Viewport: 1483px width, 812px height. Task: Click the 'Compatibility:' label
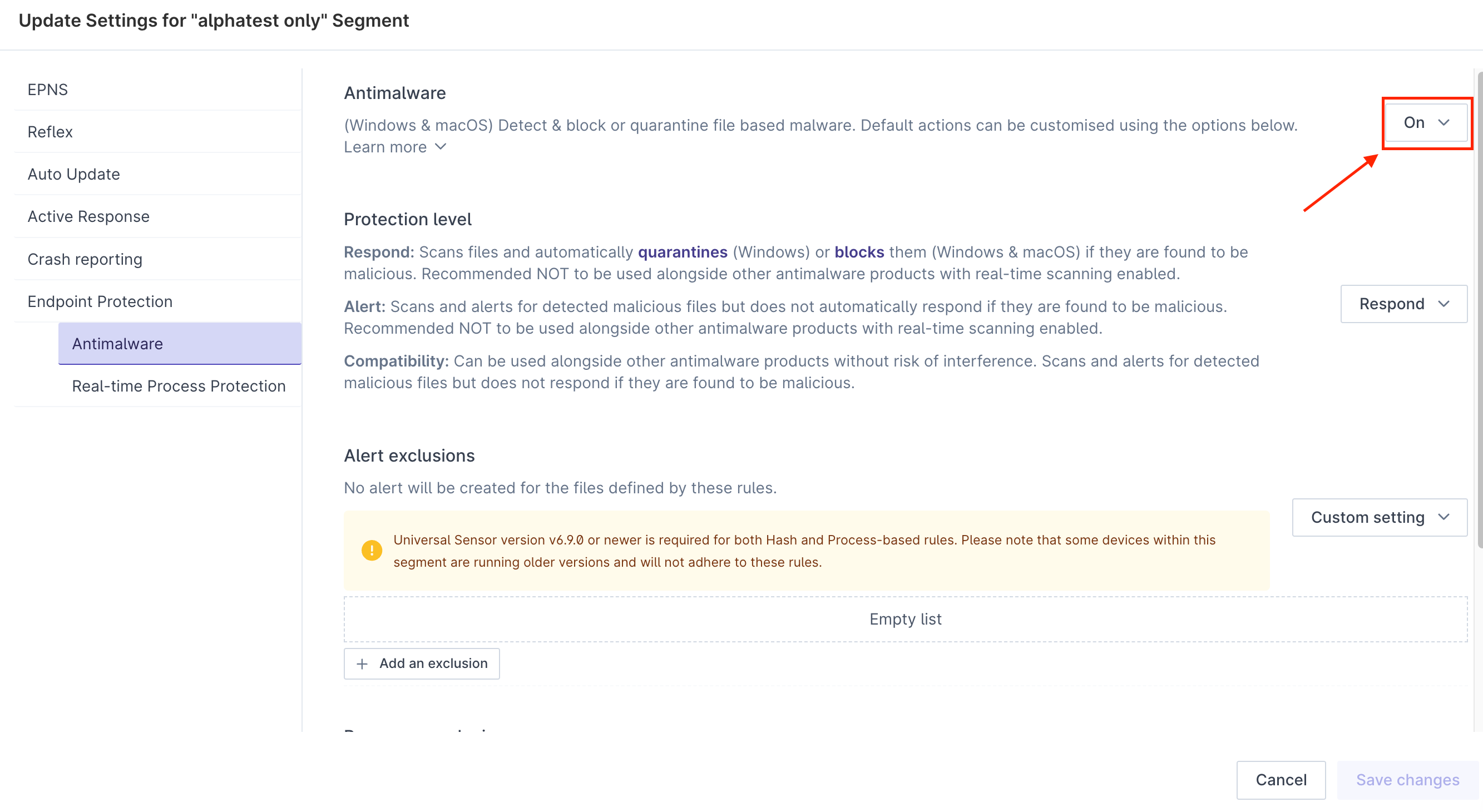(x=396, y=361)
